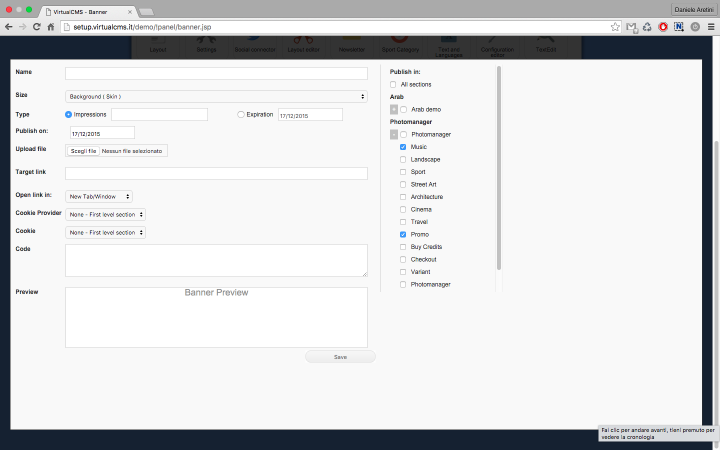
Task: Go back with browser back arrow
Action: (9, 27)
